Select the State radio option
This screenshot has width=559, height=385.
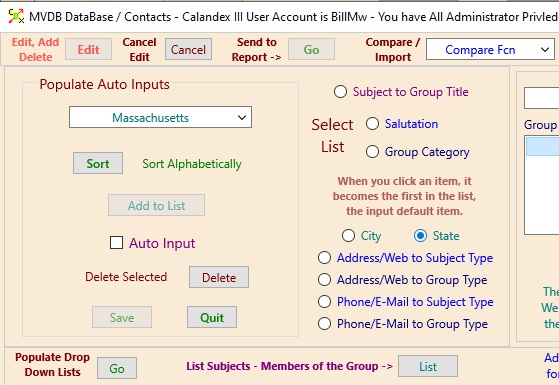tap(420, 236)
